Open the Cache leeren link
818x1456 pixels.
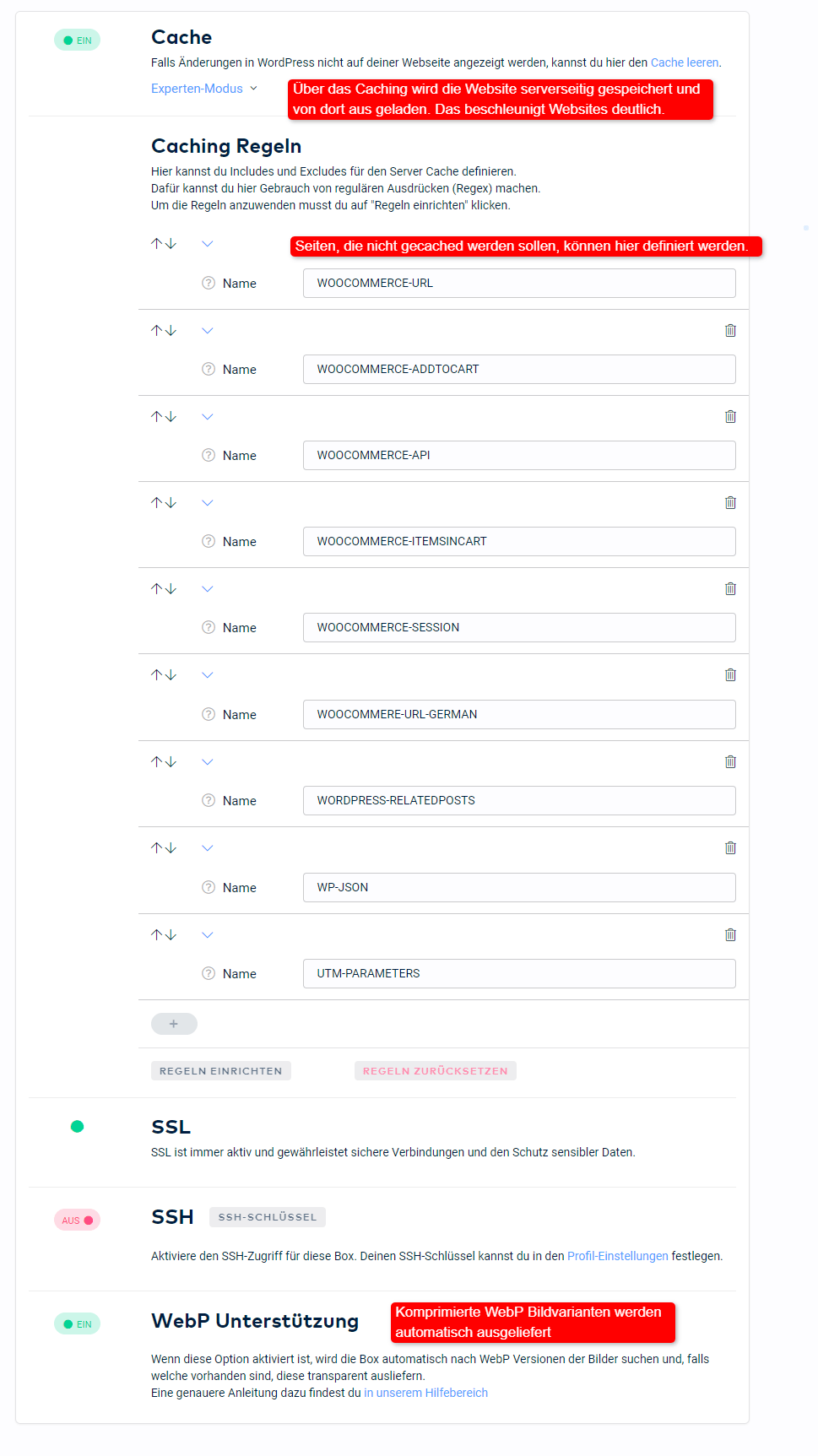coord(685,62)
